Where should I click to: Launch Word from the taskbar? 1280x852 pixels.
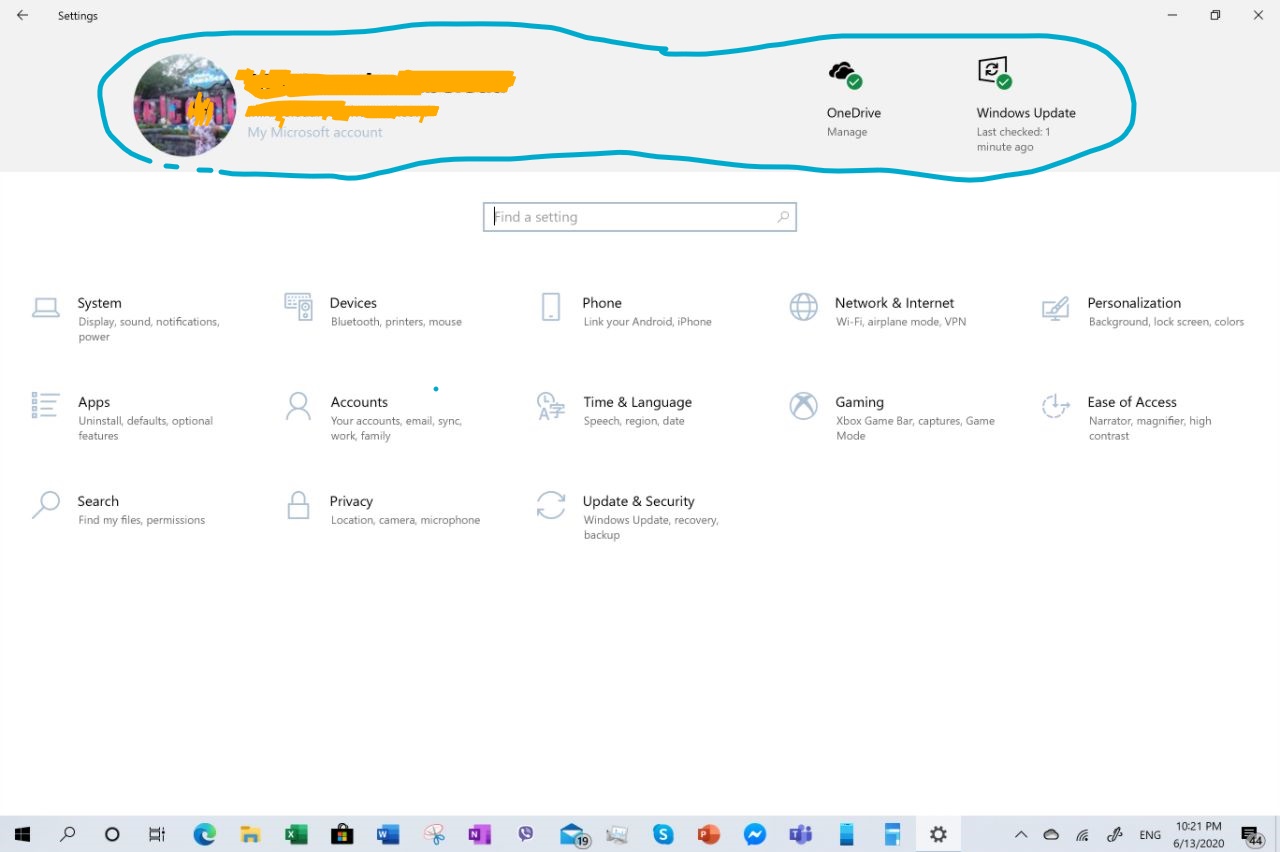pos(388,834)
